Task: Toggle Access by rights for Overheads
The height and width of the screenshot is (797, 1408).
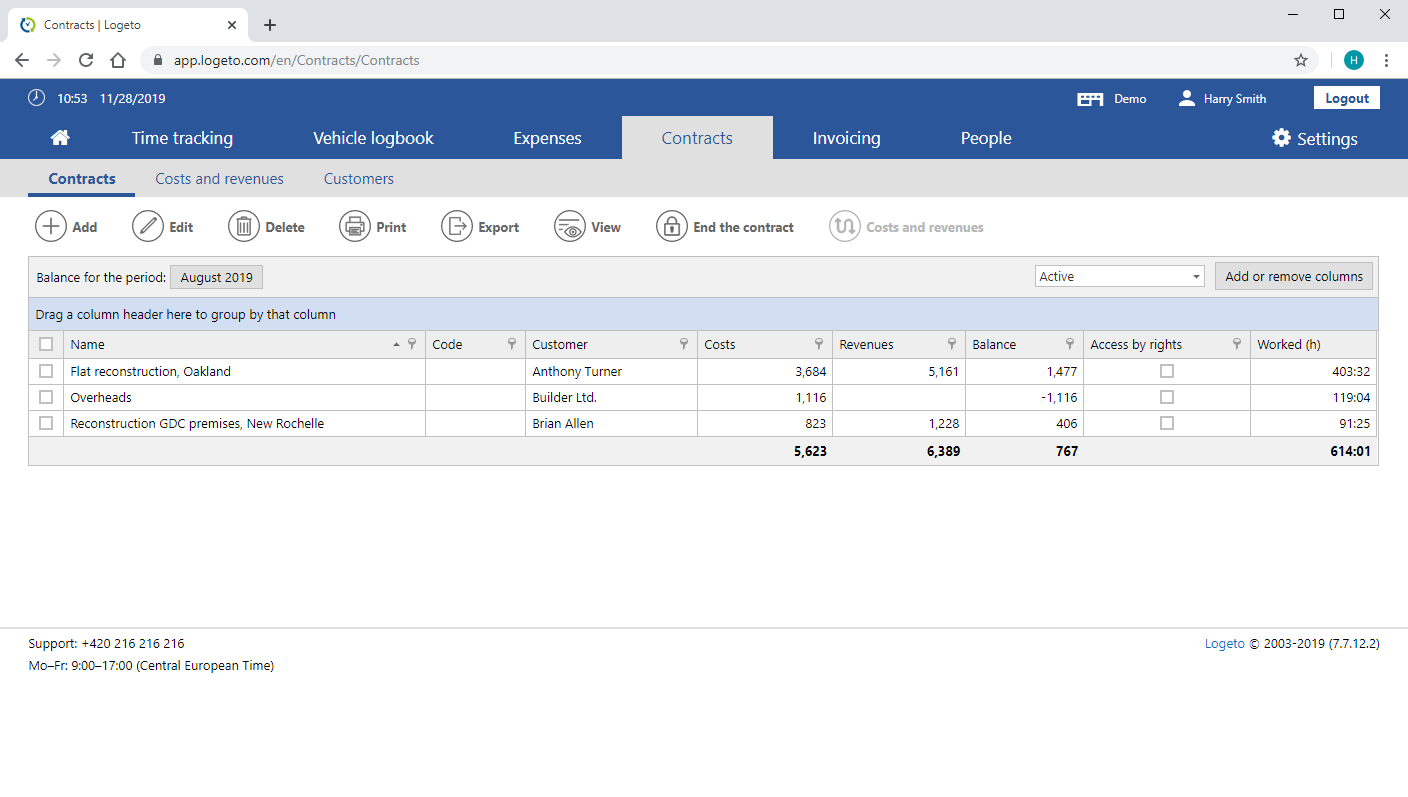Action: [x=1166, y=397]
